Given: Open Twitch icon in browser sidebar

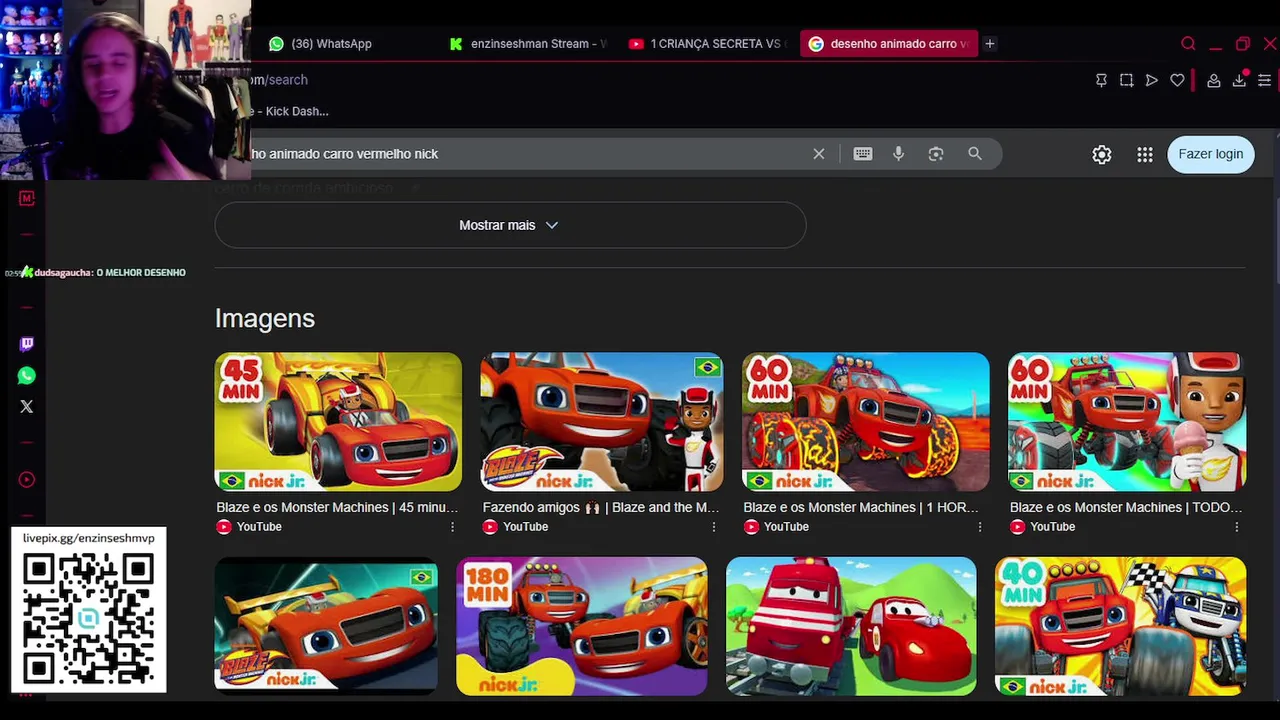Looking at the screenshot, I should coord(27,344).
